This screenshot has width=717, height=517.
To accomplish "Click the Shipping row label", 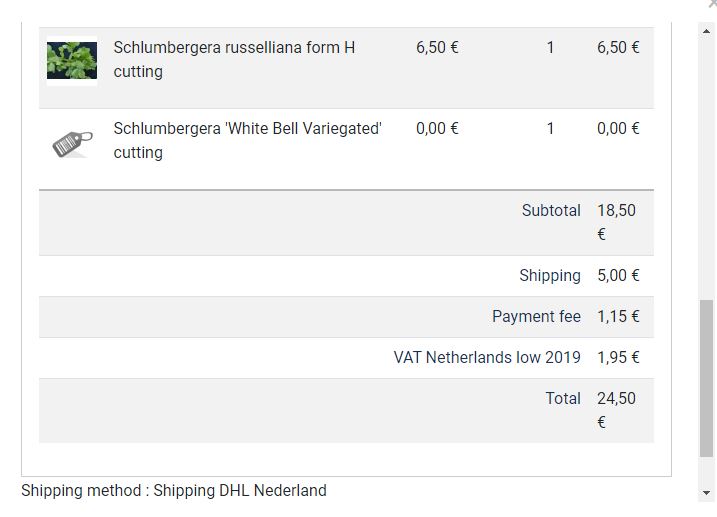I will pos(549,276).
